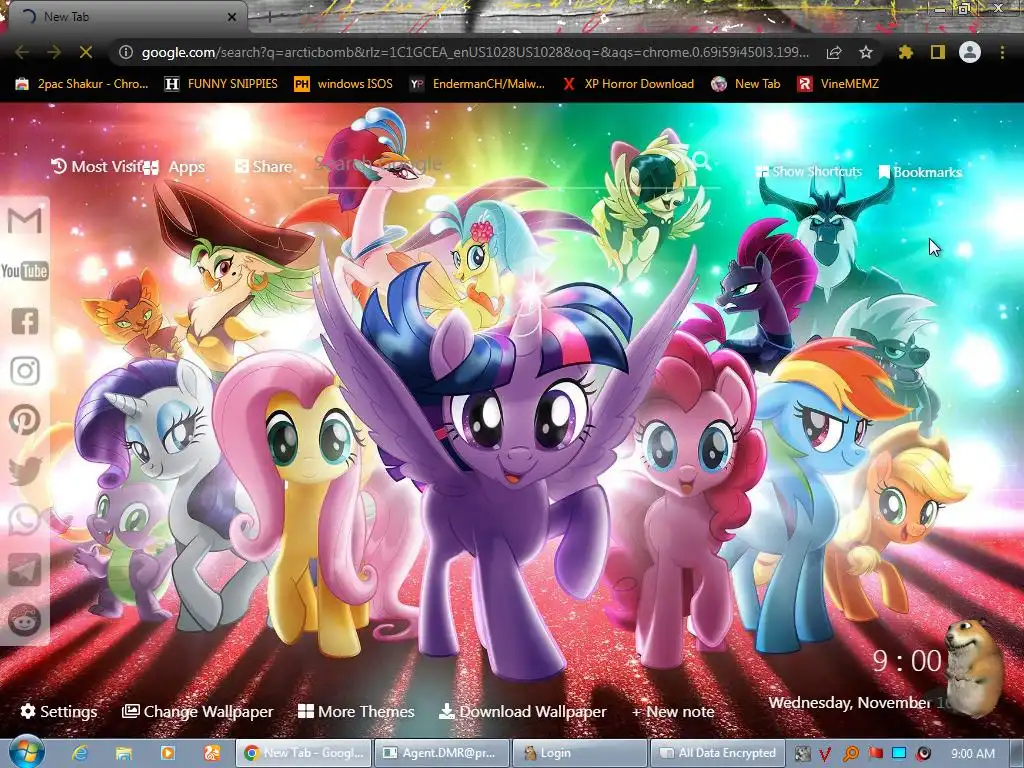Click the red flag tray icon

point(875,754)
